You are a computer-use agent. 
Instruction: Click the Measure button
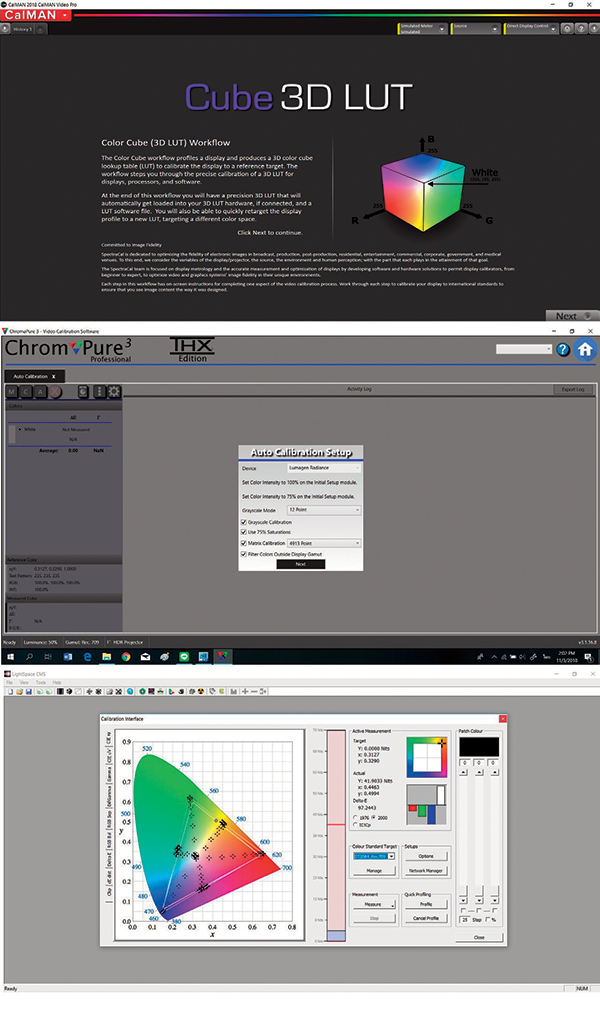click(374, 904)
